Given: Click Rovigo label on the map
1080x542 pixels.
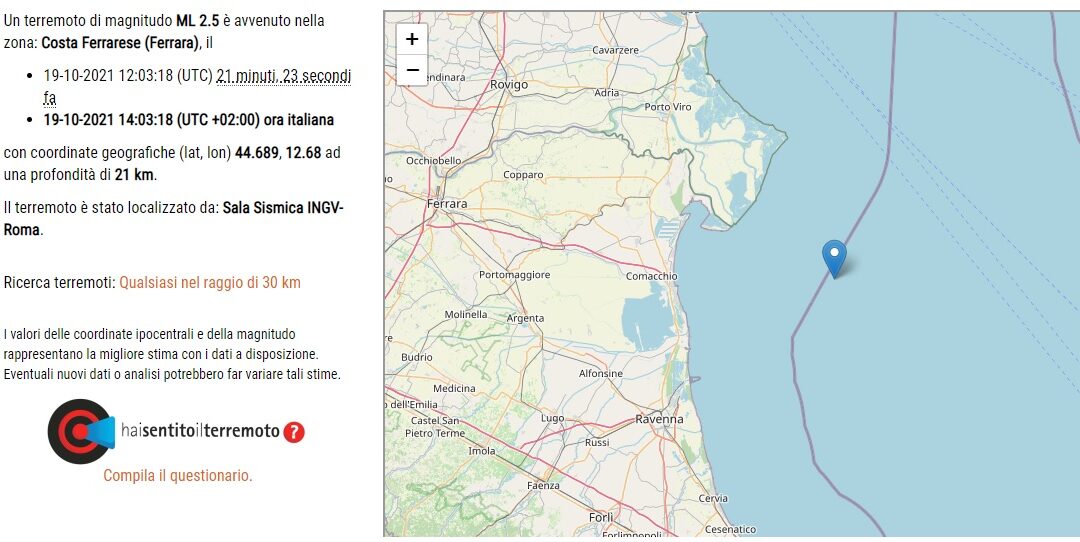Looking at the screenshot, I should pyautogui.click(x=508, y=85).
